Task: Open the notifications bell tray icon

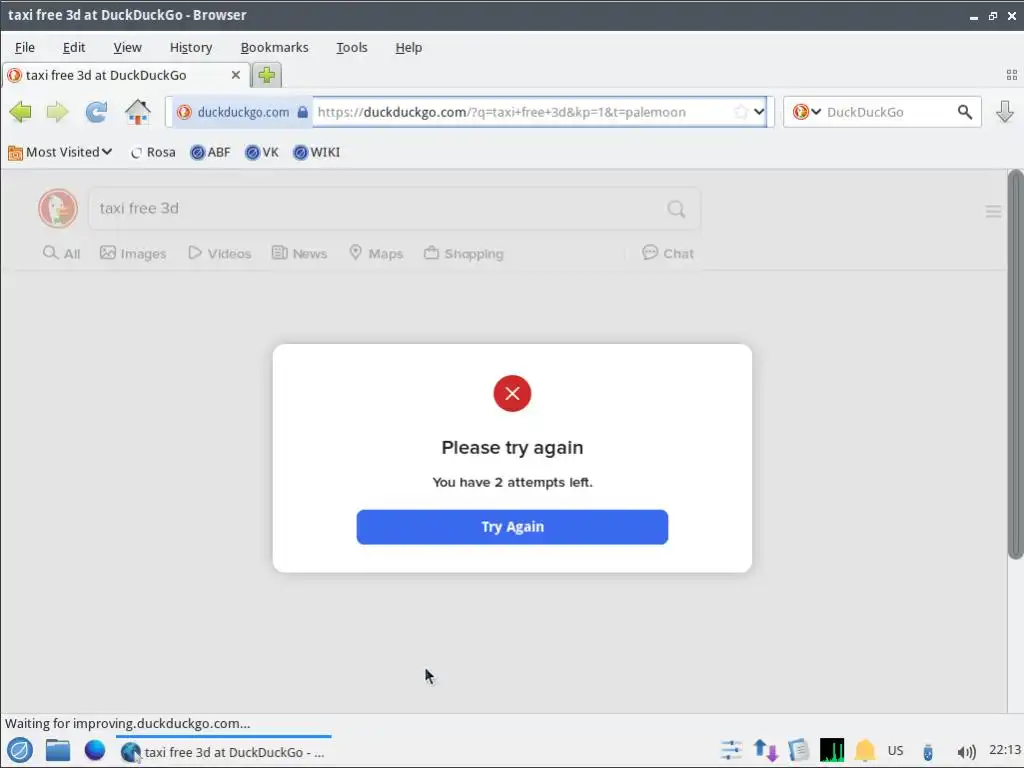Action: [x=865, y=750]
